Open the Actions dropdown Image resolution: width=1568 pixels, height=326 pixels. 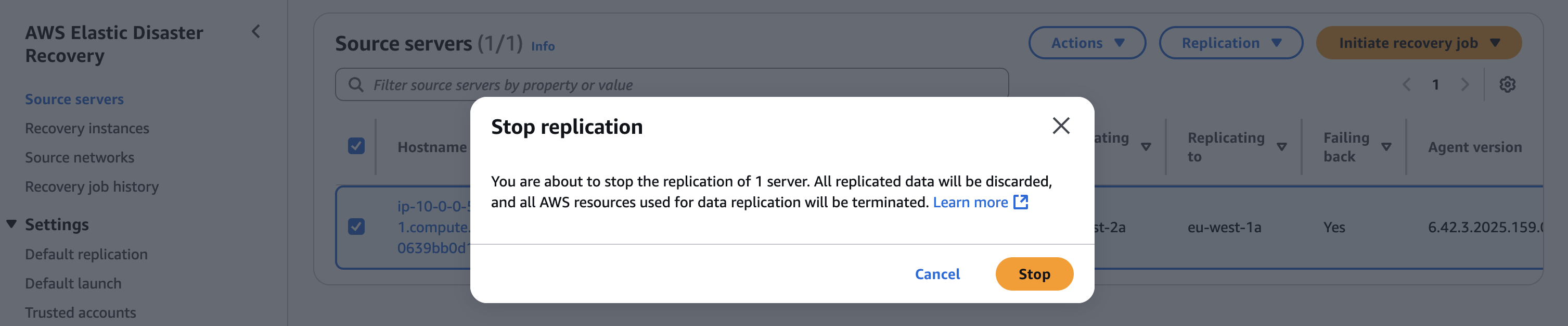pyautogui.click(x=1087, y=43)
